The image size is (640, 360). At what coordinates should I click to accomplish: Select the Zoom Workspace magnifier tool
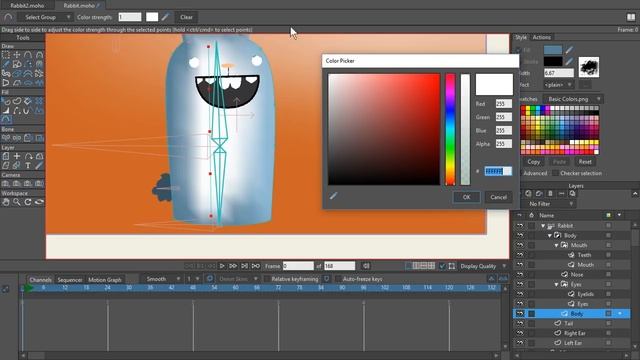(x=17, y=202)
